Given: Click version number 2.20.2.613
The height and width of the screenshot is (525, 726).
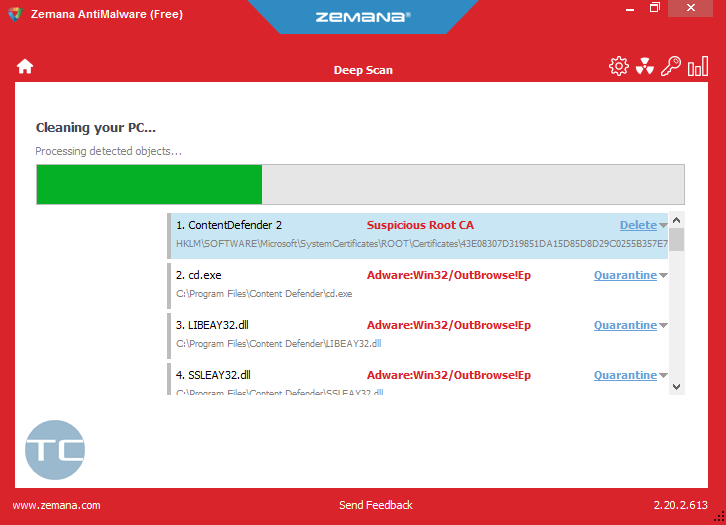Looking at the screenshot, I should [x=680, y=505].
